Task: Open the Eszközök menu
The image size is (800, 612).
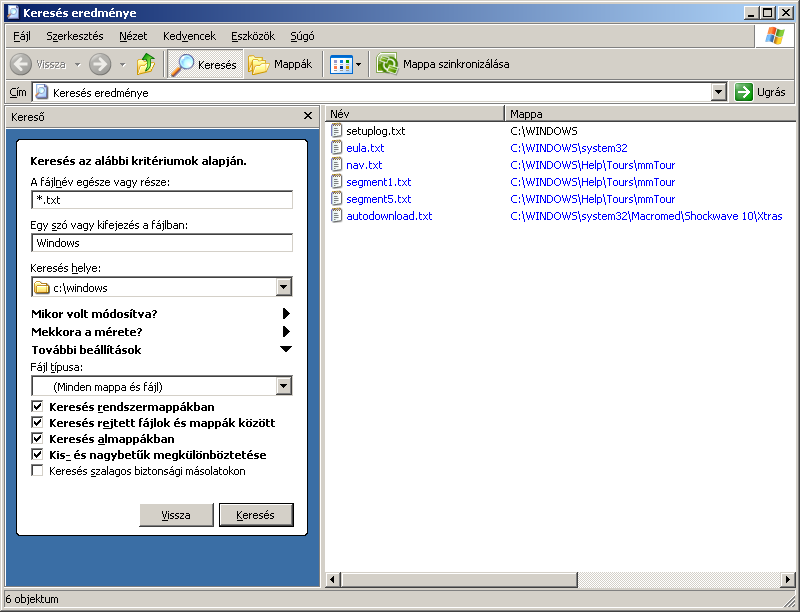Action: [253, 36]
